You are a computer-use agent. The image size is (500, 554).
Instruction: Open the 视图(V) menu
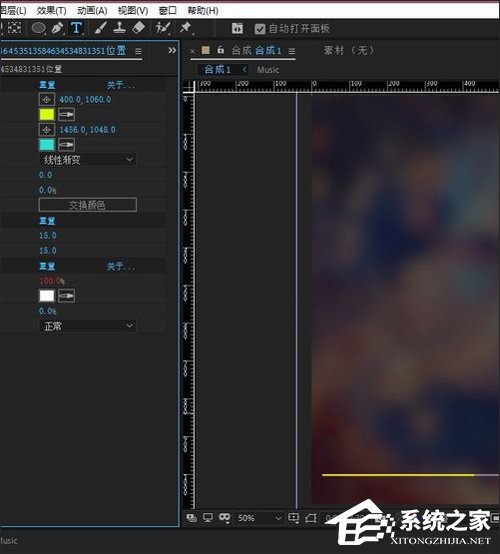click(x=133, y=11)
